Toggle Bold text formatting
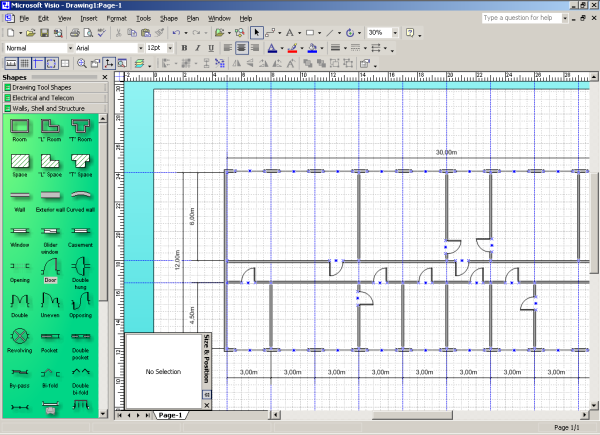 [185, 48]
